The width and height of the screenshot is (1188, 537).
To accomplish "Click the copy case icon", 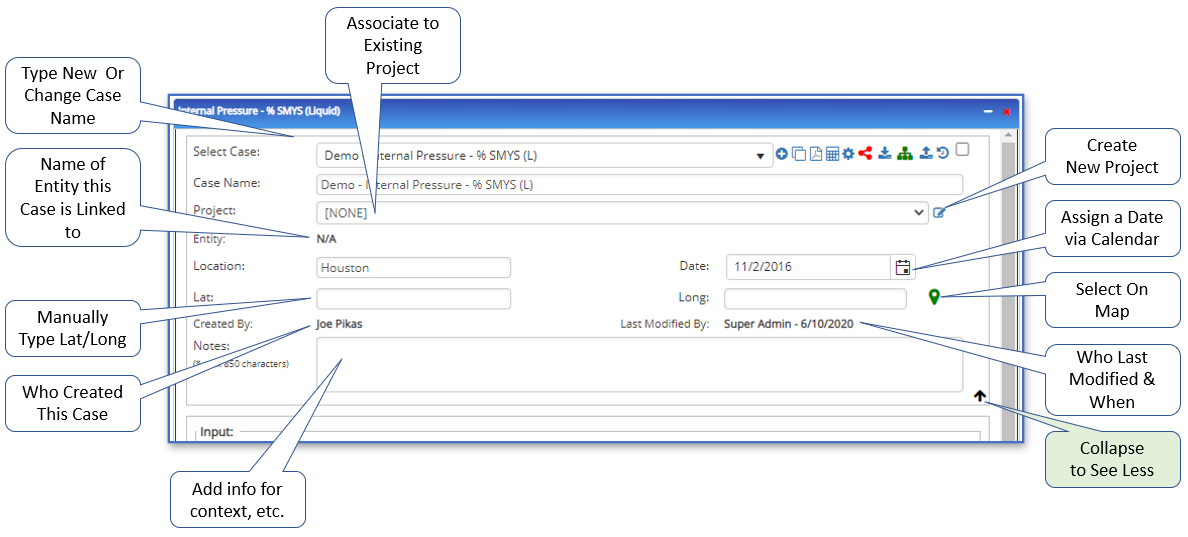I will pyautogui.click(x=799, y=153).
